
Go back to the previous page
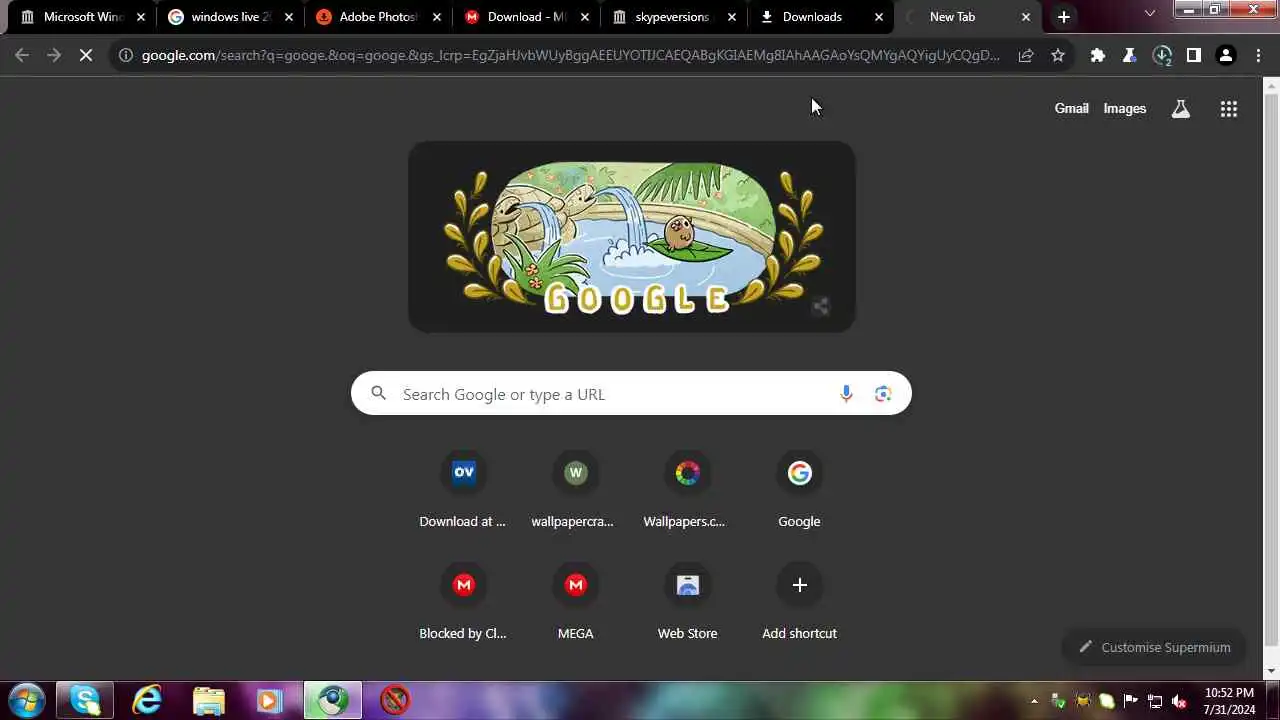pos(22,55)
